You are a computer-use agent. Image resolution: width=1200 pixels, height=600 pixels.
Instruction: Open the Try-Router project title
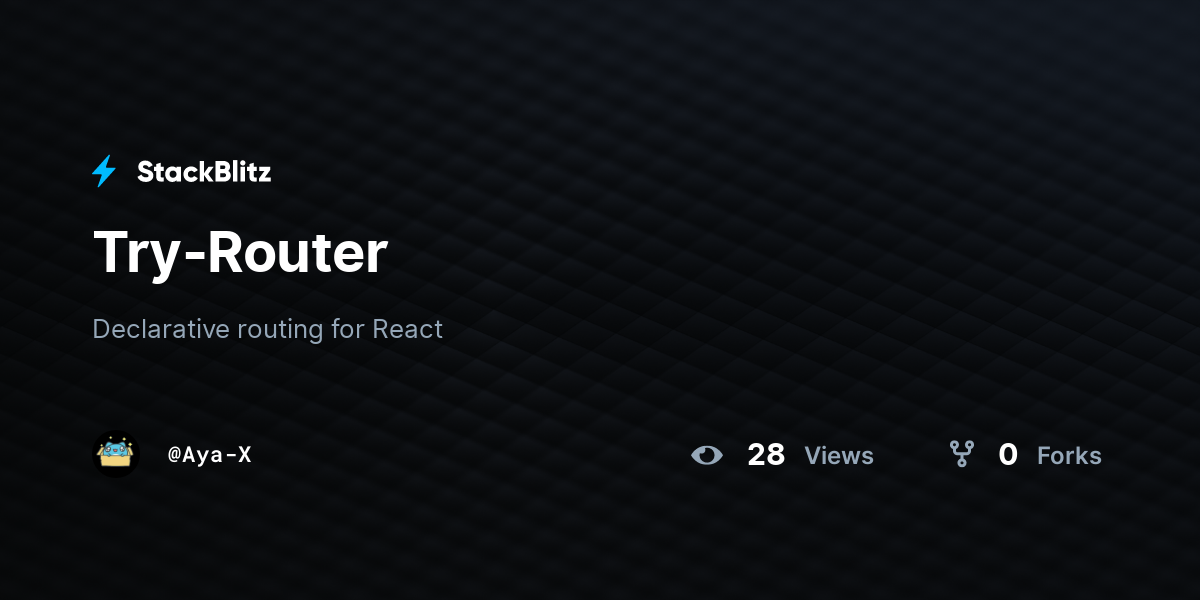(x=240, y=252)
